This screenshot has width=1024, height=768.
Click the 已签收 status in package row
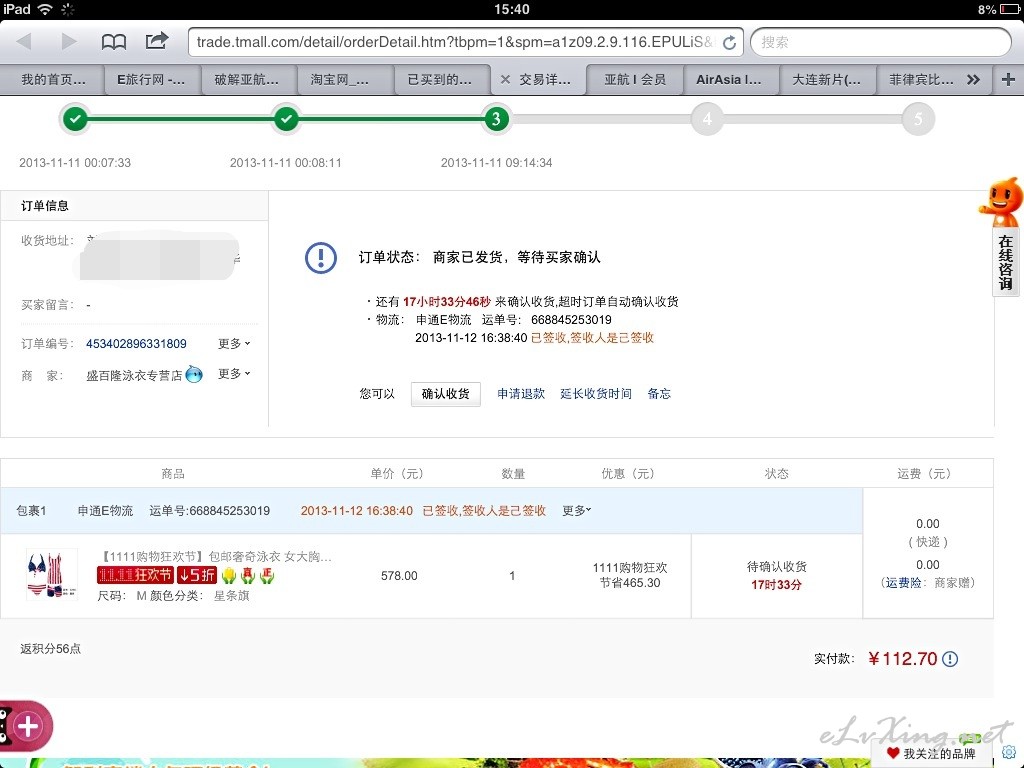click(x=484, y=511)
